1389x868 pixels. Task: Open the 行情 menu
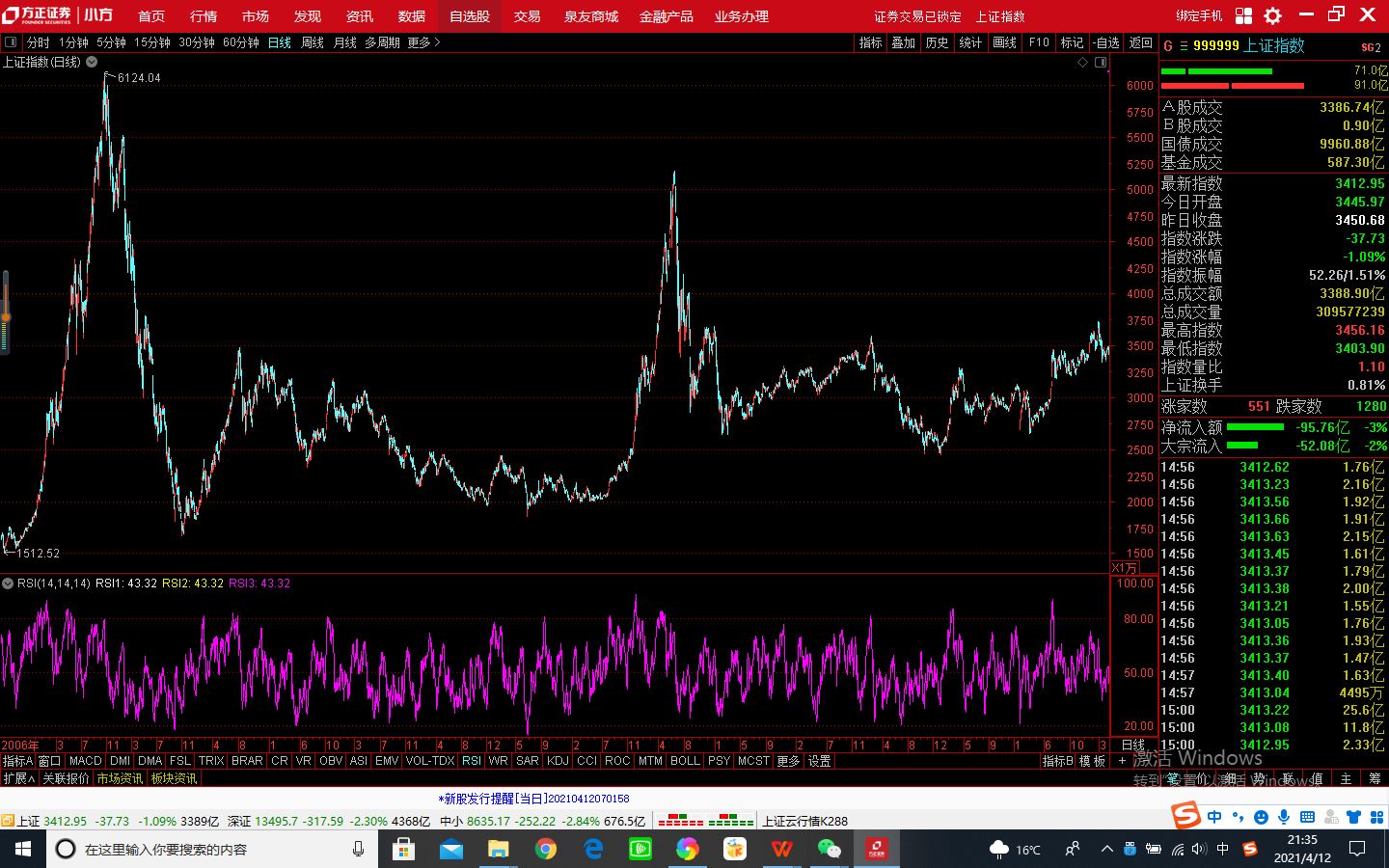[204, 16]
